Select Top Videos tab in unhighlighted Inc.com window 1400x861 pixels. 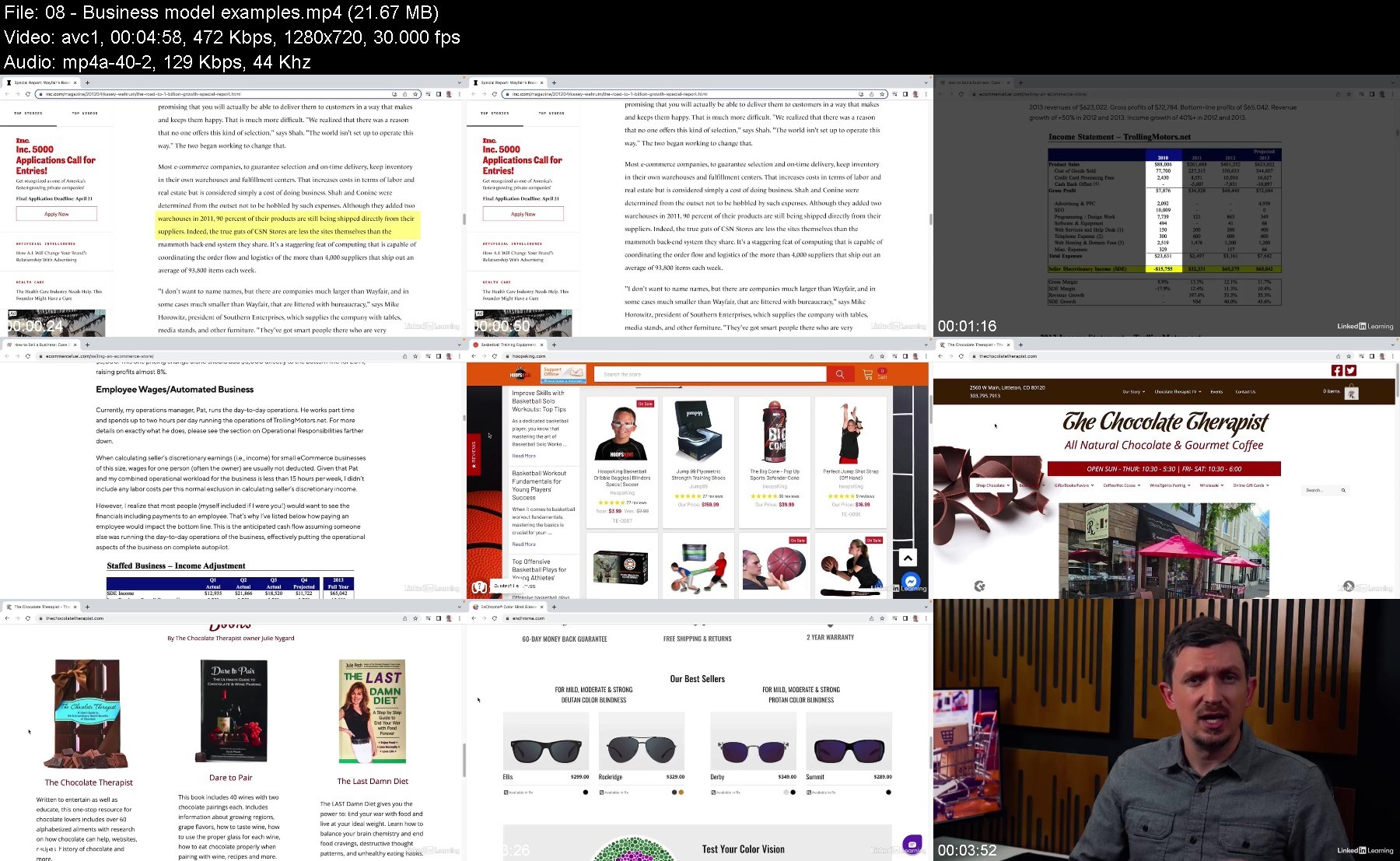tap(551, 113)
